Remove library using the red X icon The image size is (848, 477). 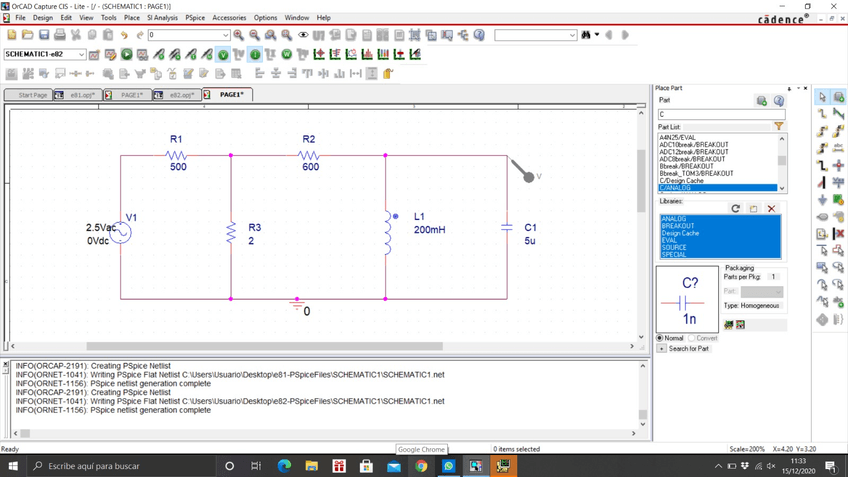coord(771,208)
